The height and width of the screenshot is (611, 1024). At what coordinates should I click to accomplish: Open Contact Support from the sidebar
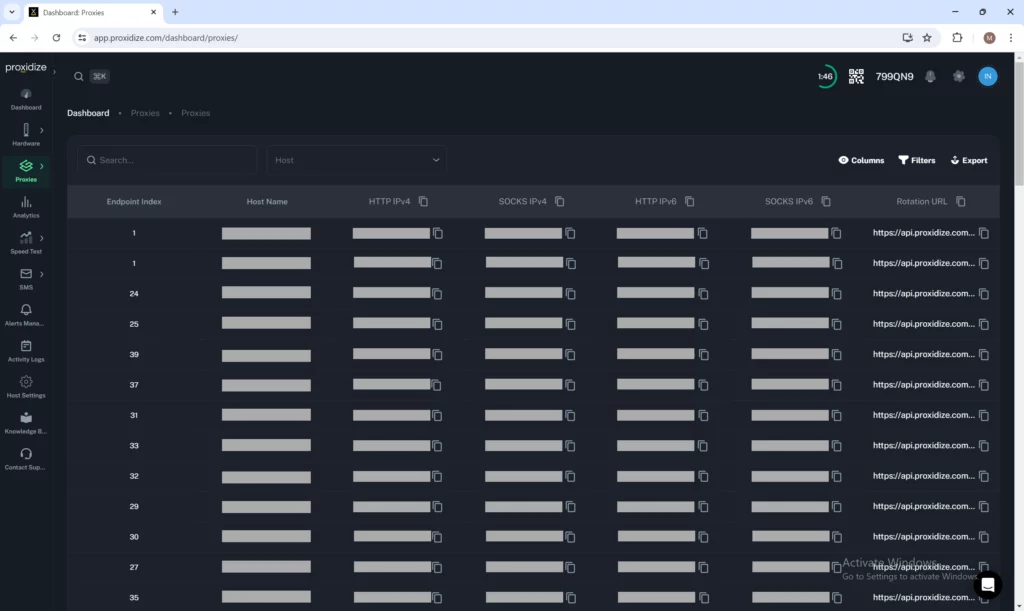26,457
